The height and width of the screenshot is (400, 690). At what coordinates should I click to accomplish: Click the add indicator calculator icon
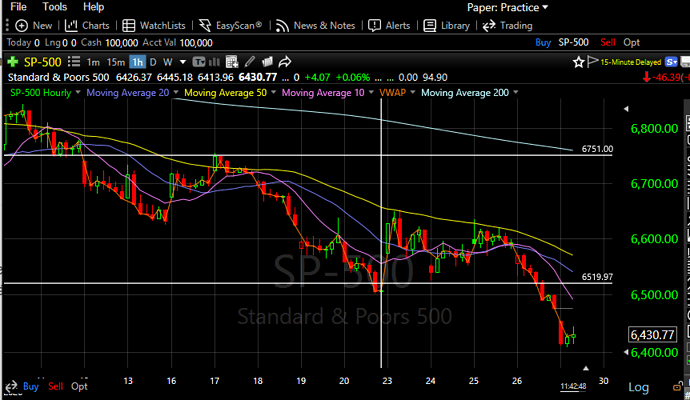coord(231,62)
